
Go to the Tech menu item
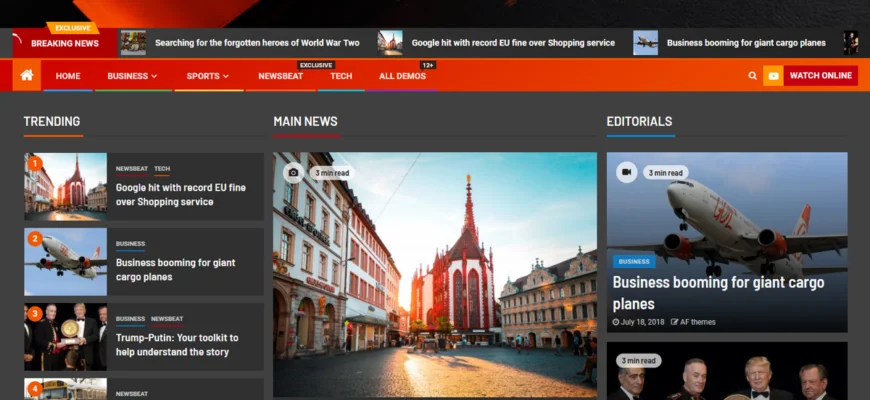point(341,76)
